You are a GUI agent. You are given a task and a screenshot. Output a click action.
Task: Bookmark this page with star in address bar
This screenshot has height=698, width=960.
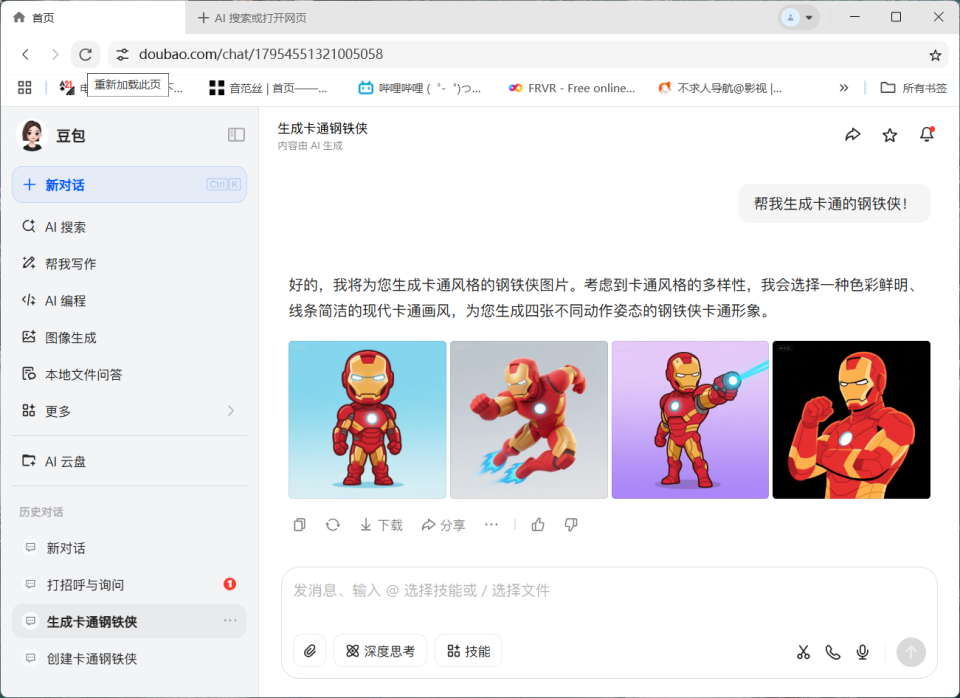click(x=935, y=55)
